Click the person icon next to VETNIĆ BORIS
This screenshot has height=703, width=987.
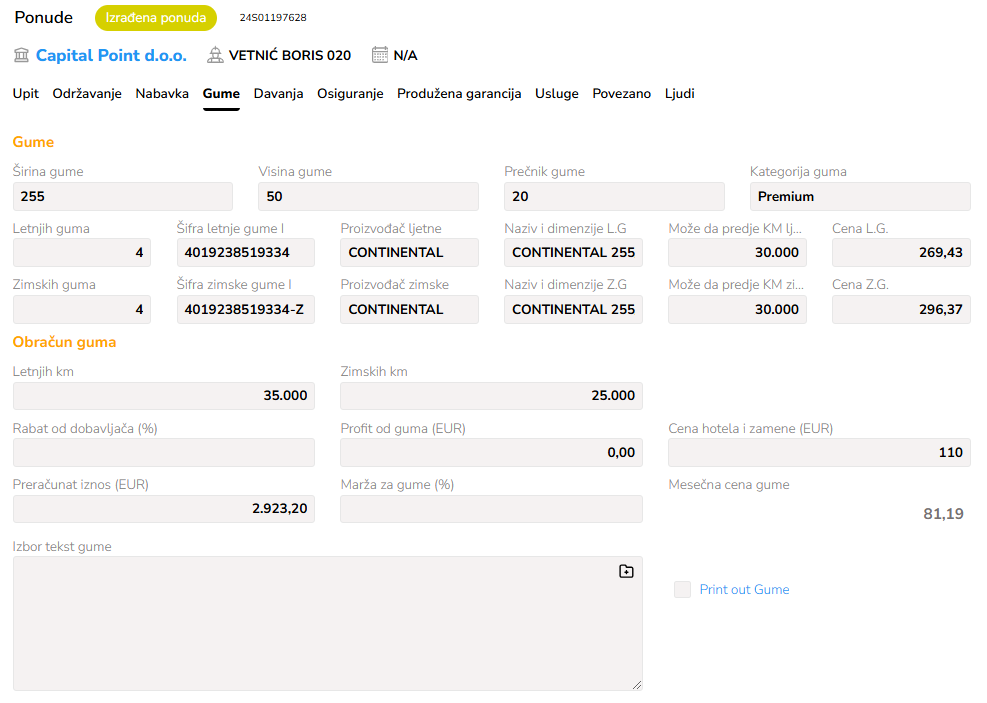[x=215, y=55]
